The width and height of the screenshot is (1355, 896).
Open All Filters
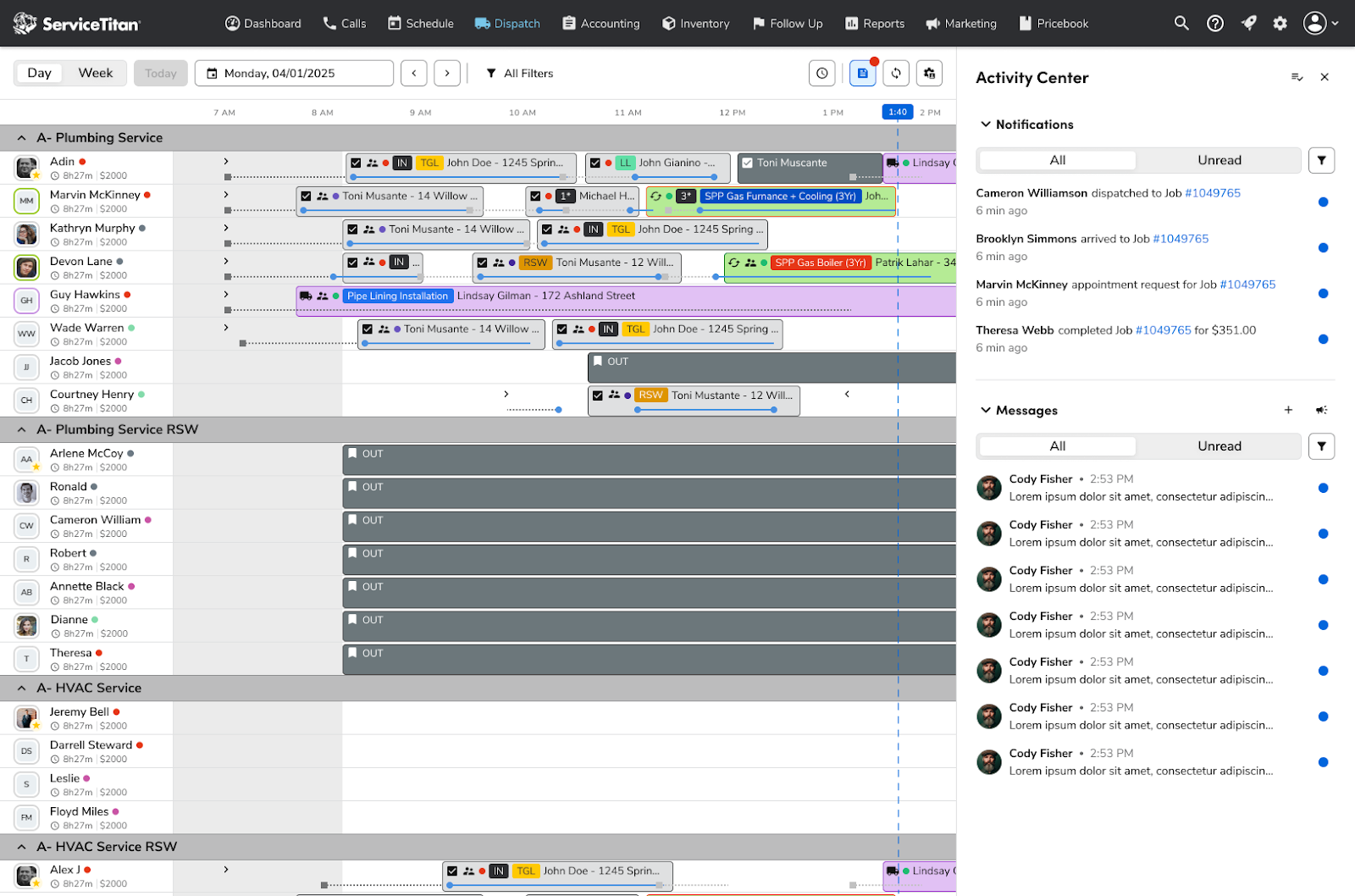coord(519,74)
